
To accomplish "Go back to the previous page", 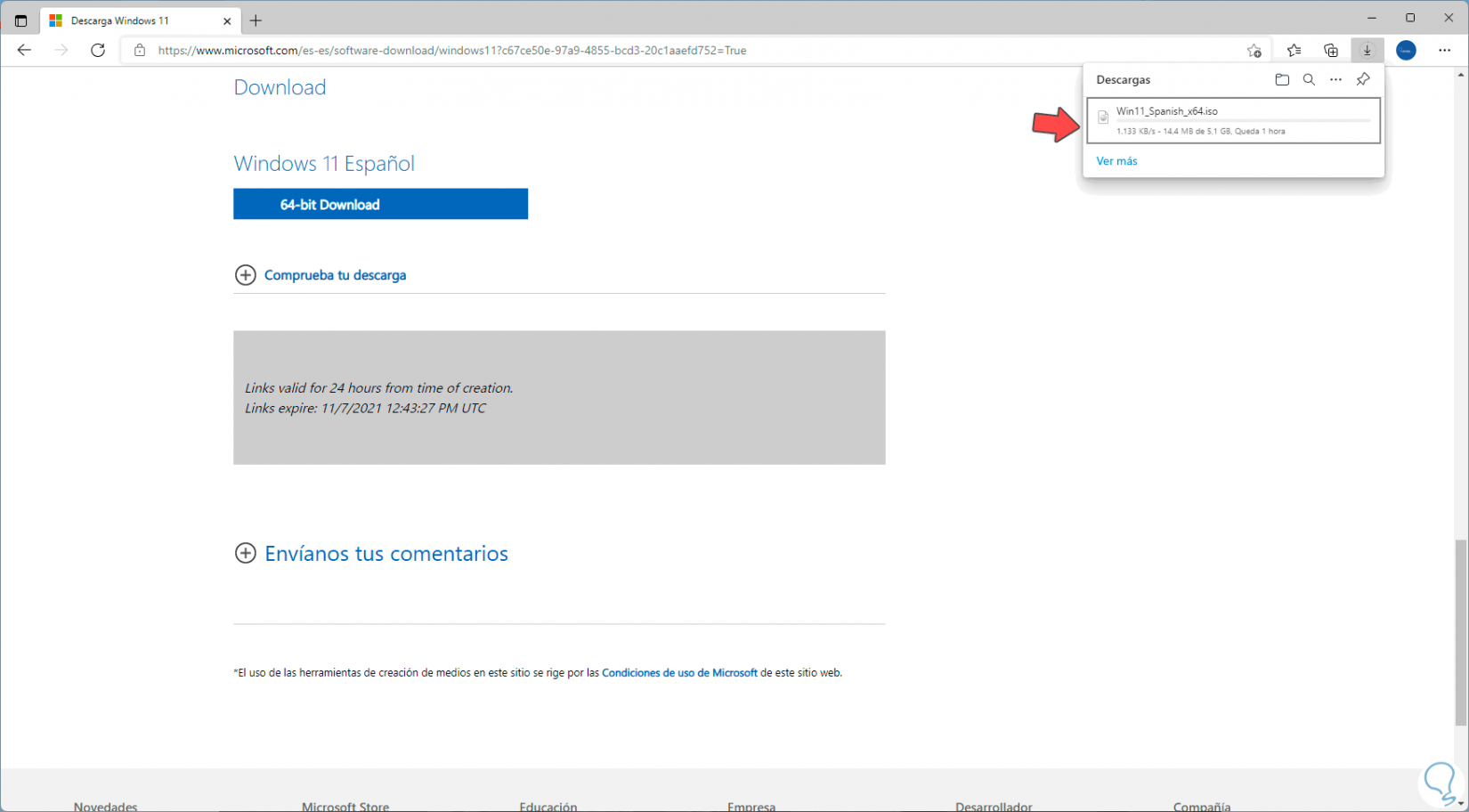I will tap(24, 50).
